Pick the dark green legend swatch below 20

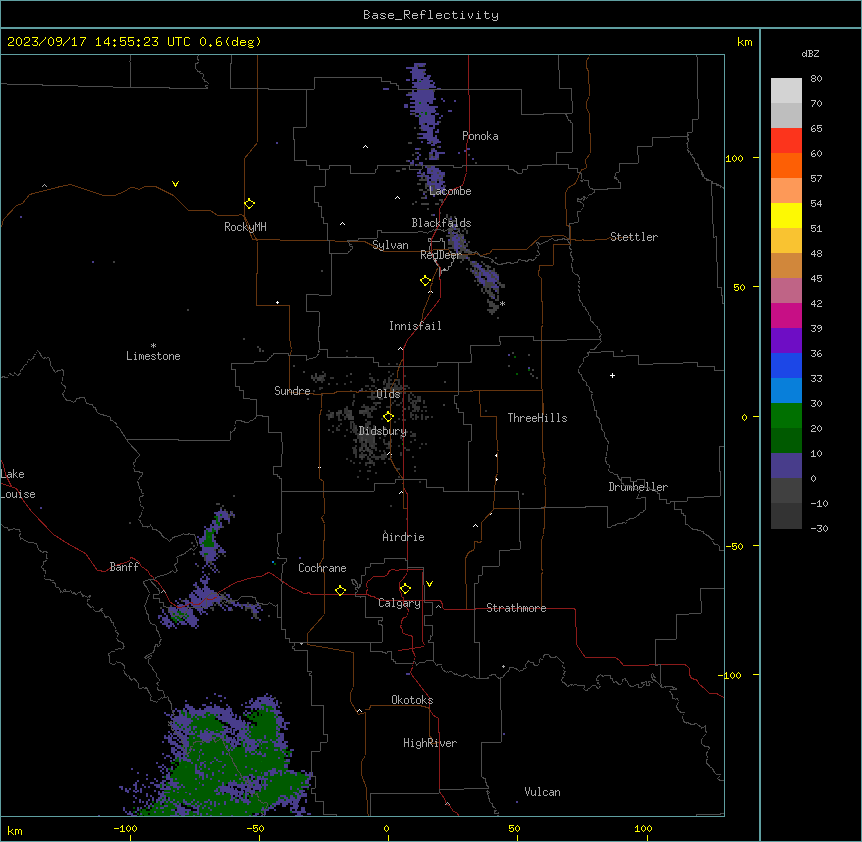(x=786, y=440)
